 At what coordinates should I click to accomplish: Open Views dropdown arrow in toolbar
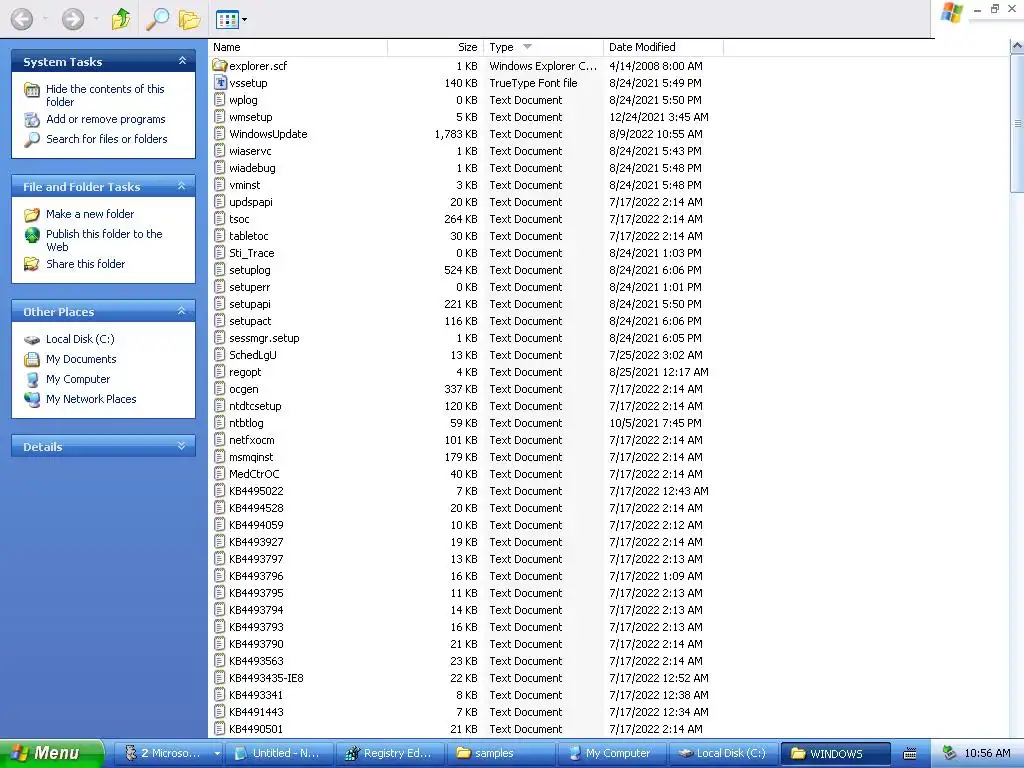click(x=244, y=20)
